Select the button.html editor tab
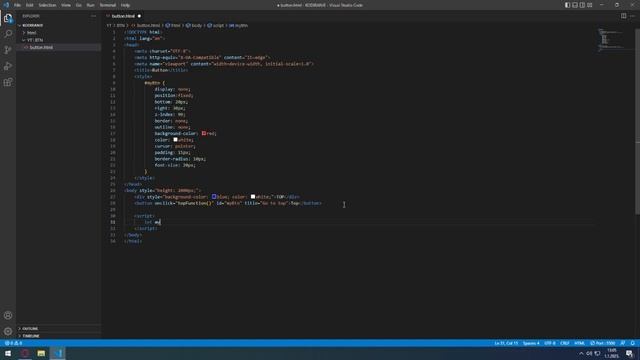The width and height of the screenshot is (640, 360). pos(123,16)
